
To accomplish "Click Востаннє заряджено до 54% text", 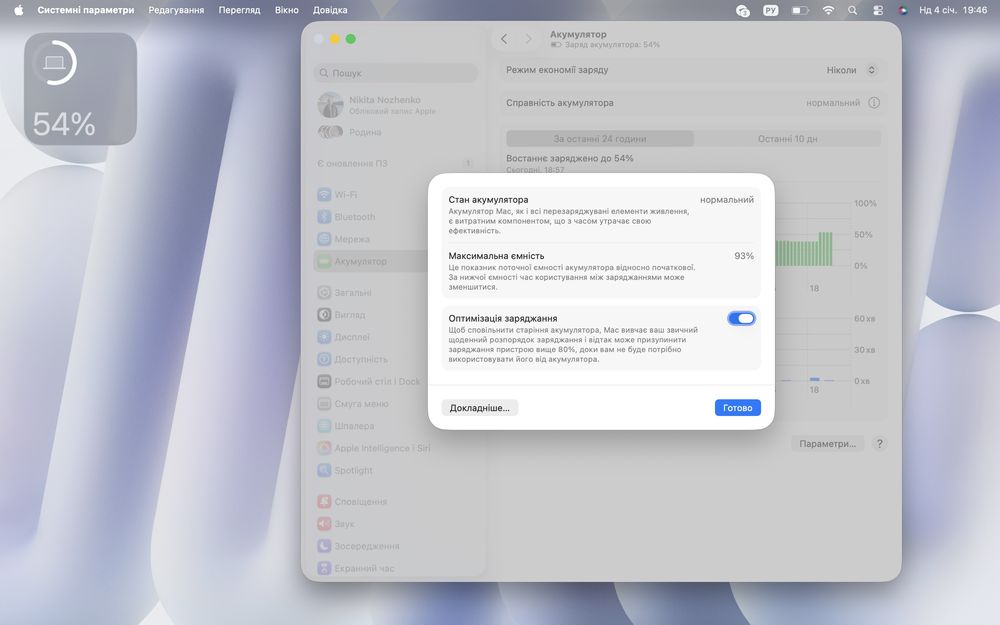I will pos(570,158).
